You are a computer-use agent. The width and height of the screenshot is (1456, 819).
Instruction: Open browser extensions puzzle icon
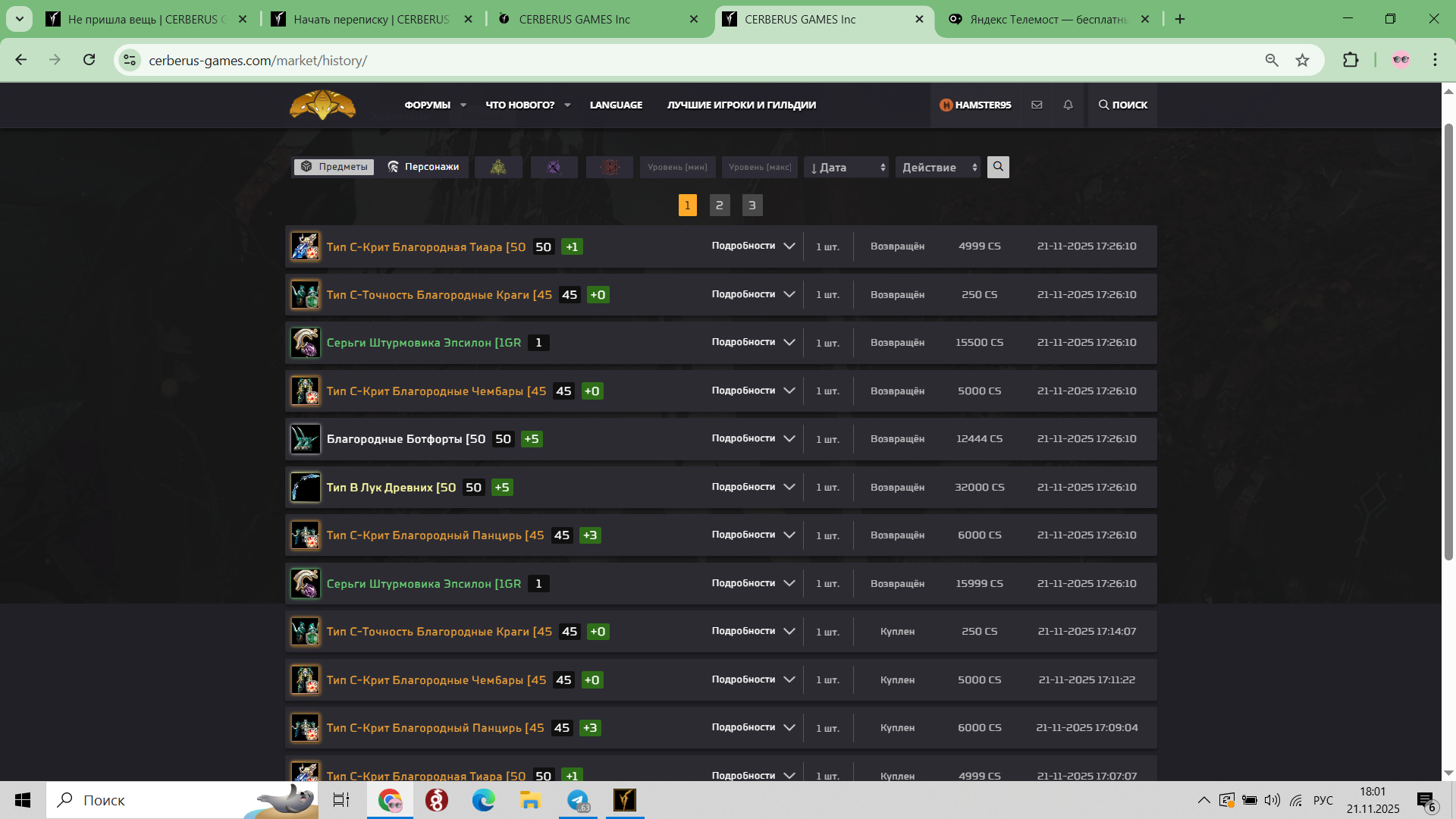pyautogui.click(x=1351, y=60)
